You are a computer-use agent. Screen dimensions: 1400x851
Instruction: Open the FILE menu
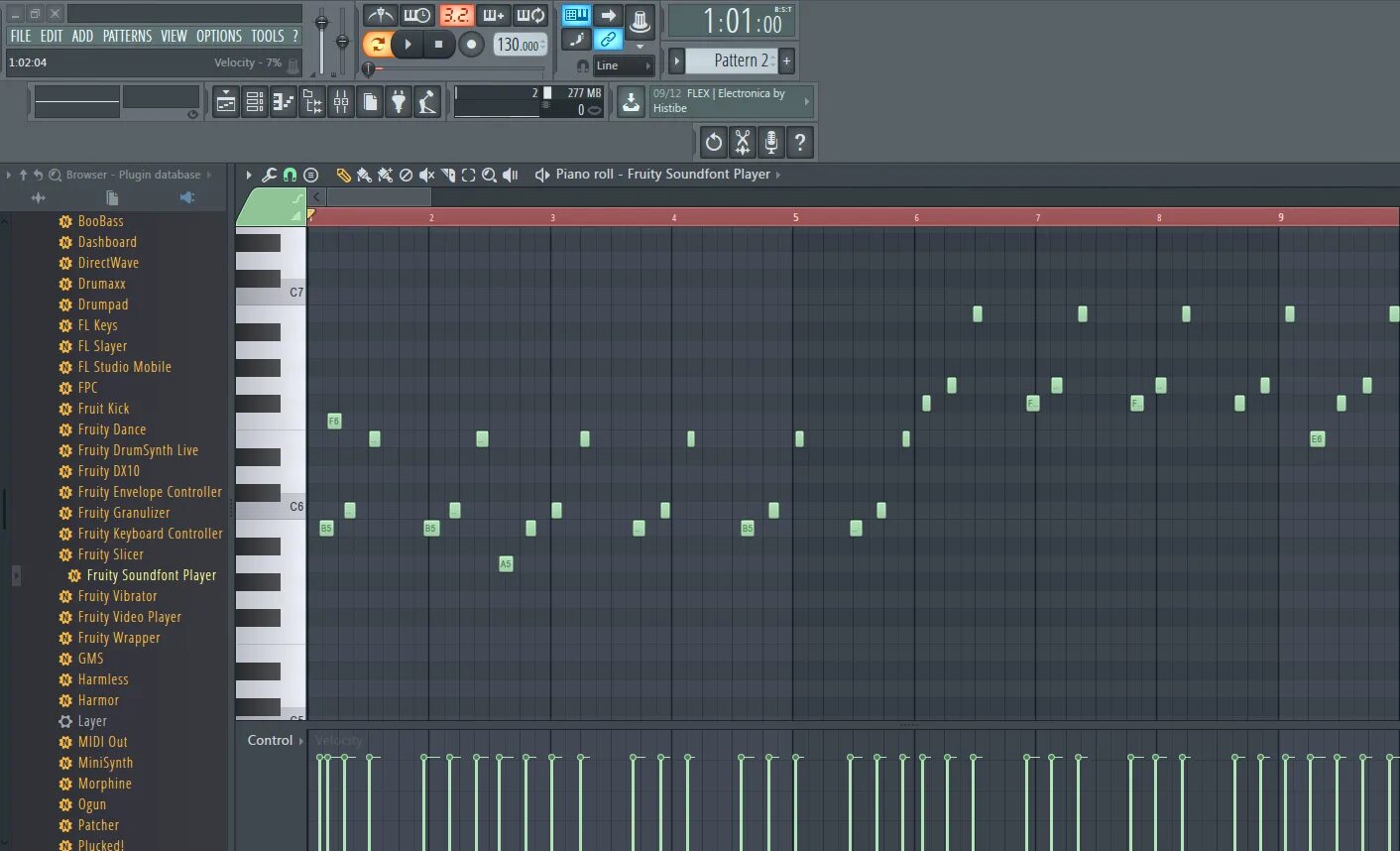pyautogui.click(x=21, y=36)
